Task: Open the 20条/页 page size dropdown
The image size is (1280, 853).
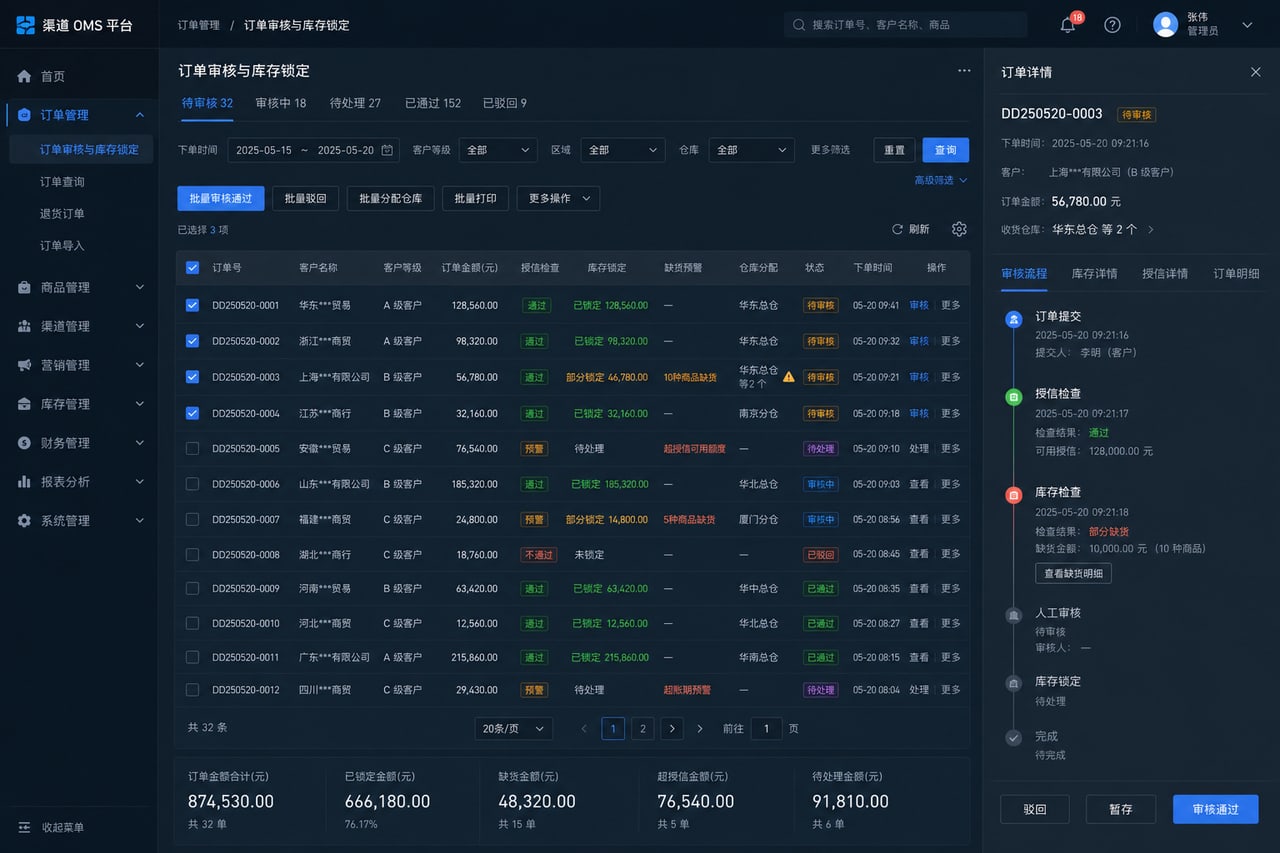Action: coord(513,729)
